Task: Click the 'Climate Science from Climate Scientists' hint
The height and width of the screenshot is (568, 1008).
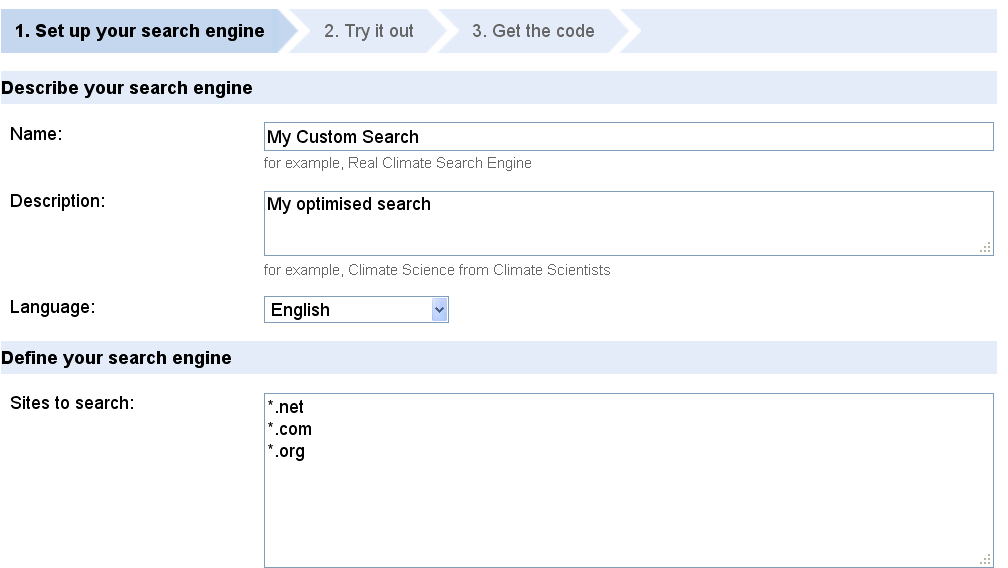Action: pyautogui.click(x=479, y=270)
